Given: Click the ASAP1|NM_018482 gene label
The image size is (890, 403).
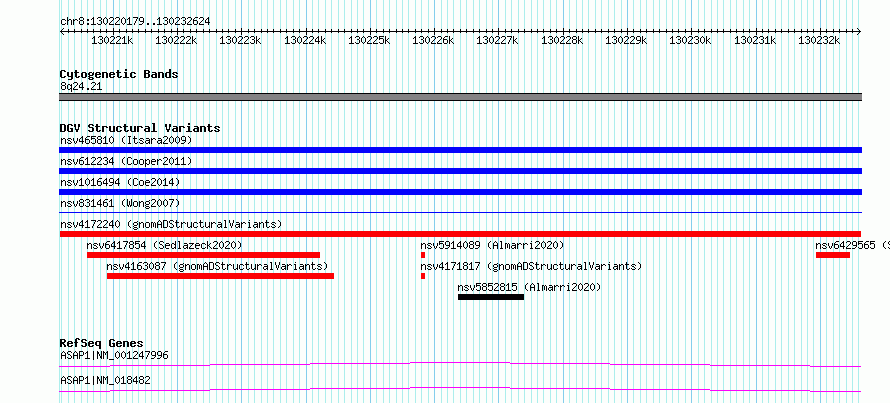Looking at the screenshot, I should point(106,381).
